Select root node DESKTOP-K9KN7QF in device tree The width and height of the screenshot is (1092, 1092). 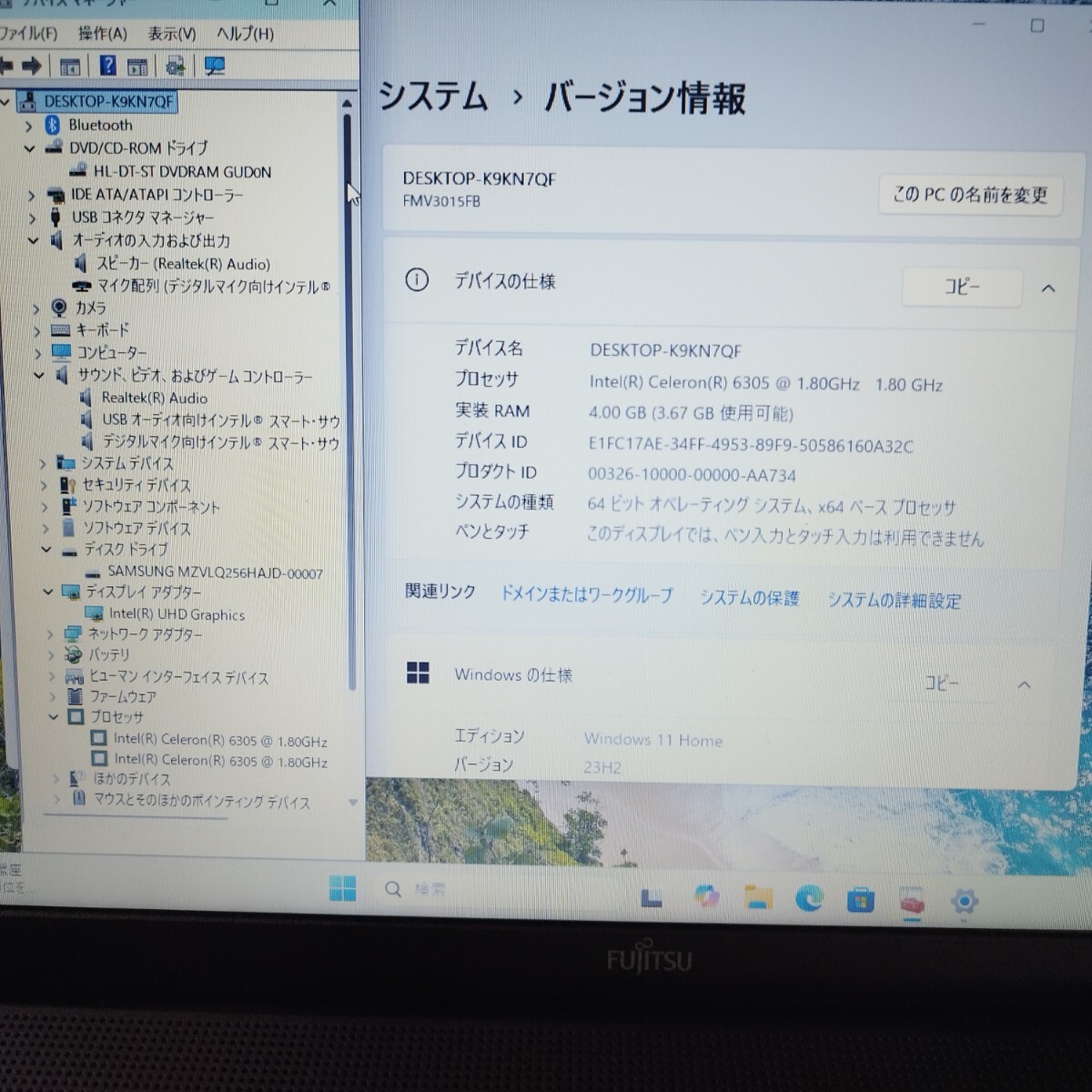click(108, 101)
